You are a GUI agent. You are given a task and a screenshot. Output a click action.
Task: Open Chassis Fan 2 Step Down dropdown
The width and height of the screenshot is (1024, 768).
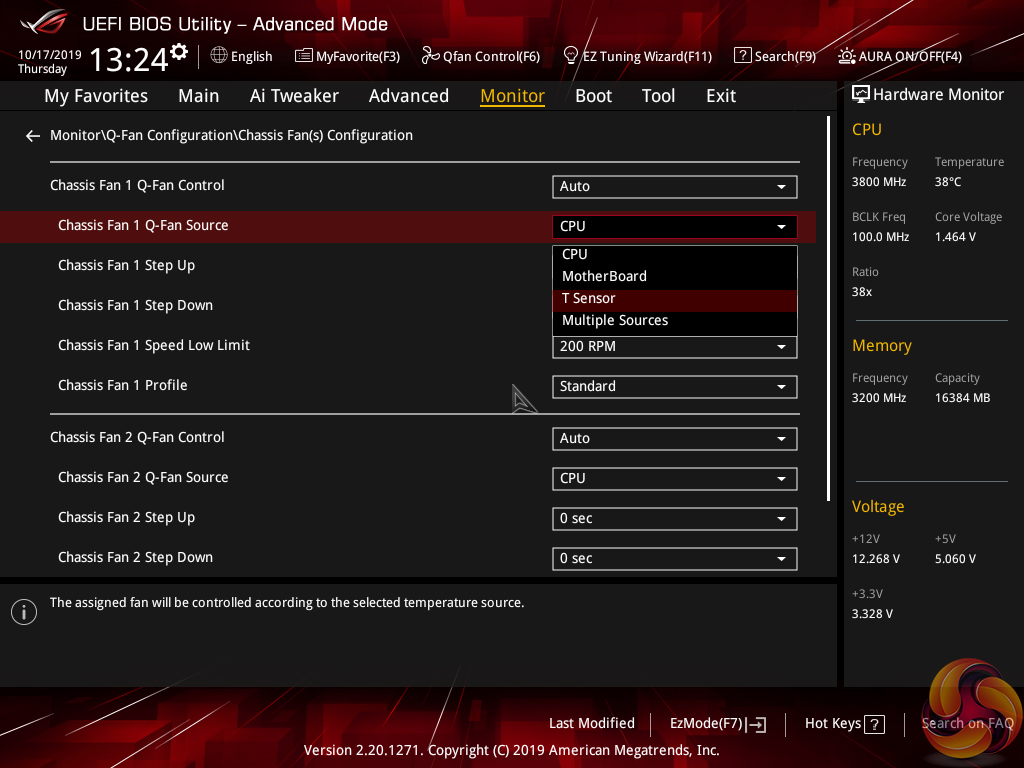[674, 558]
